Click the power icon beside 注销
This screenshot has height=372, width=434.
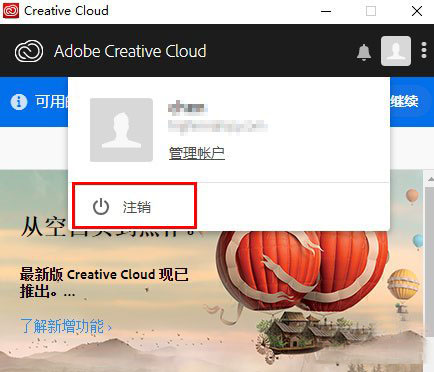coord(101,207)
